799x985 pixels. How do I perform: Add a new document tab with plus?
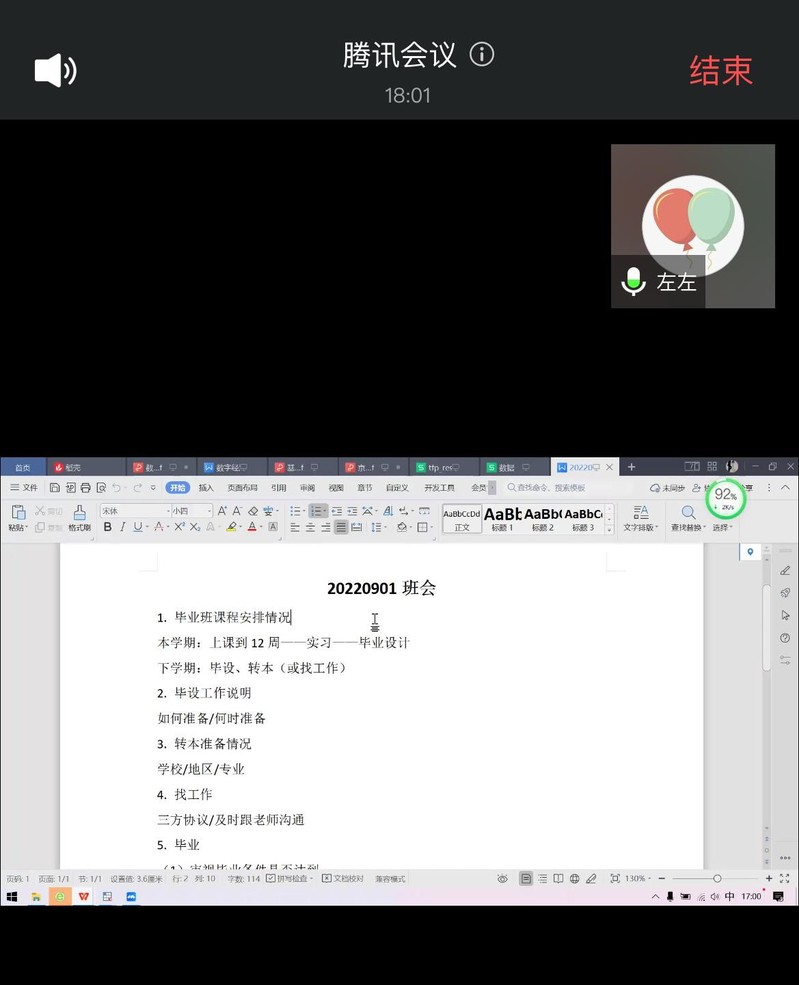tap(631, 467)
